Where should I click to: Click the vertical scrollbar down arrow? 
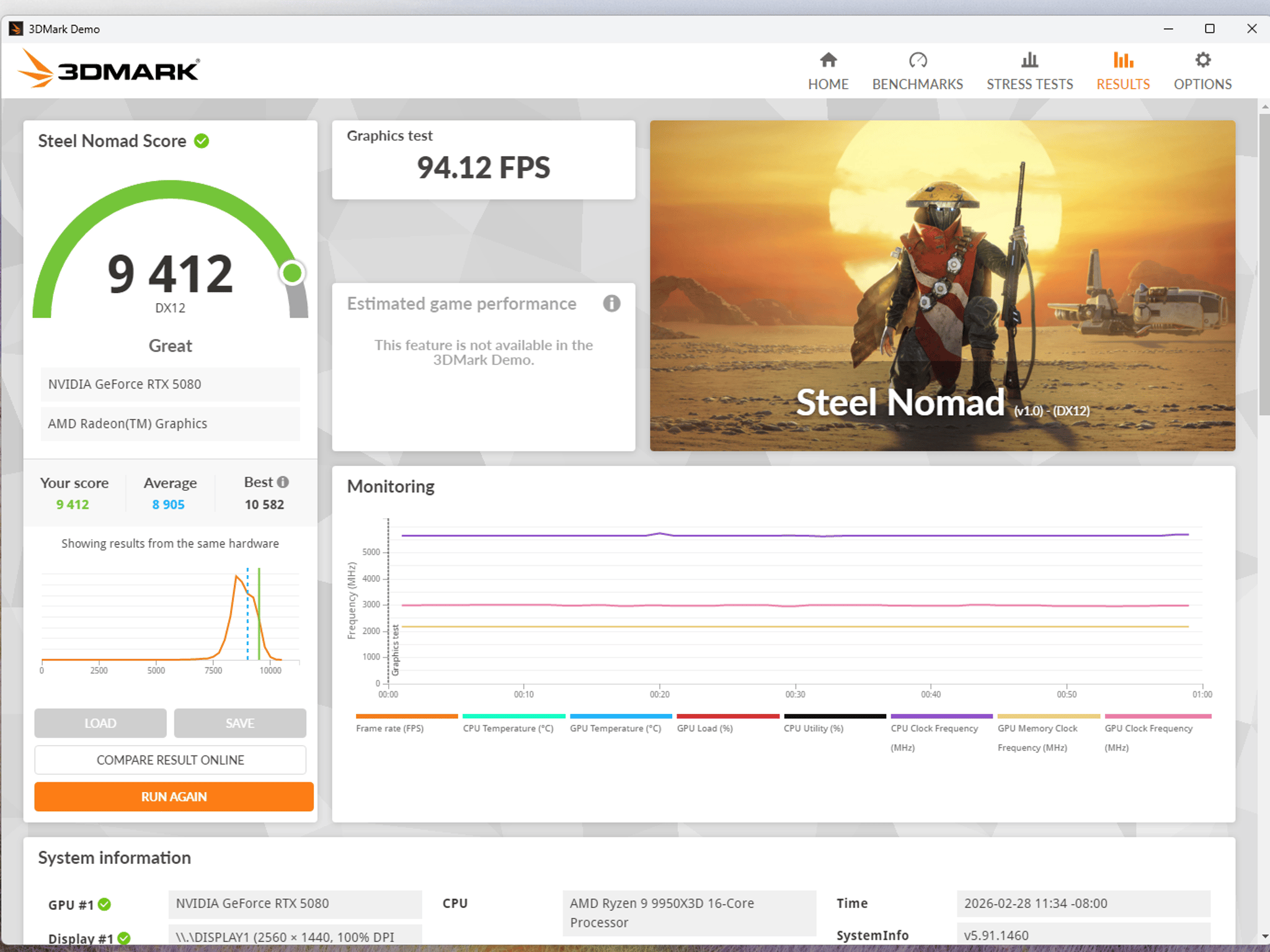(x=1264, y=937)
